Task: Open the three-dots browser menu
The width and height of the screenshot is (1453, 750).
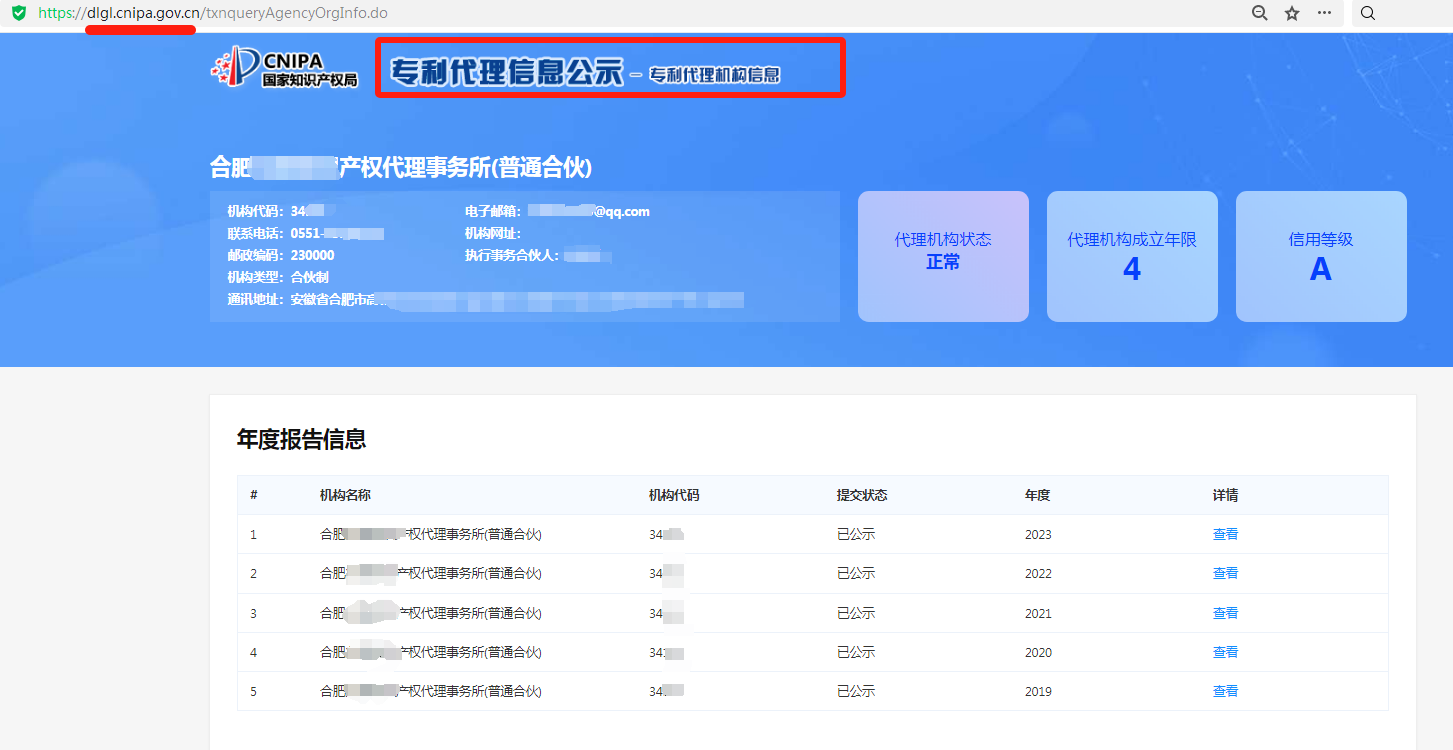Action: [1324, 13]
